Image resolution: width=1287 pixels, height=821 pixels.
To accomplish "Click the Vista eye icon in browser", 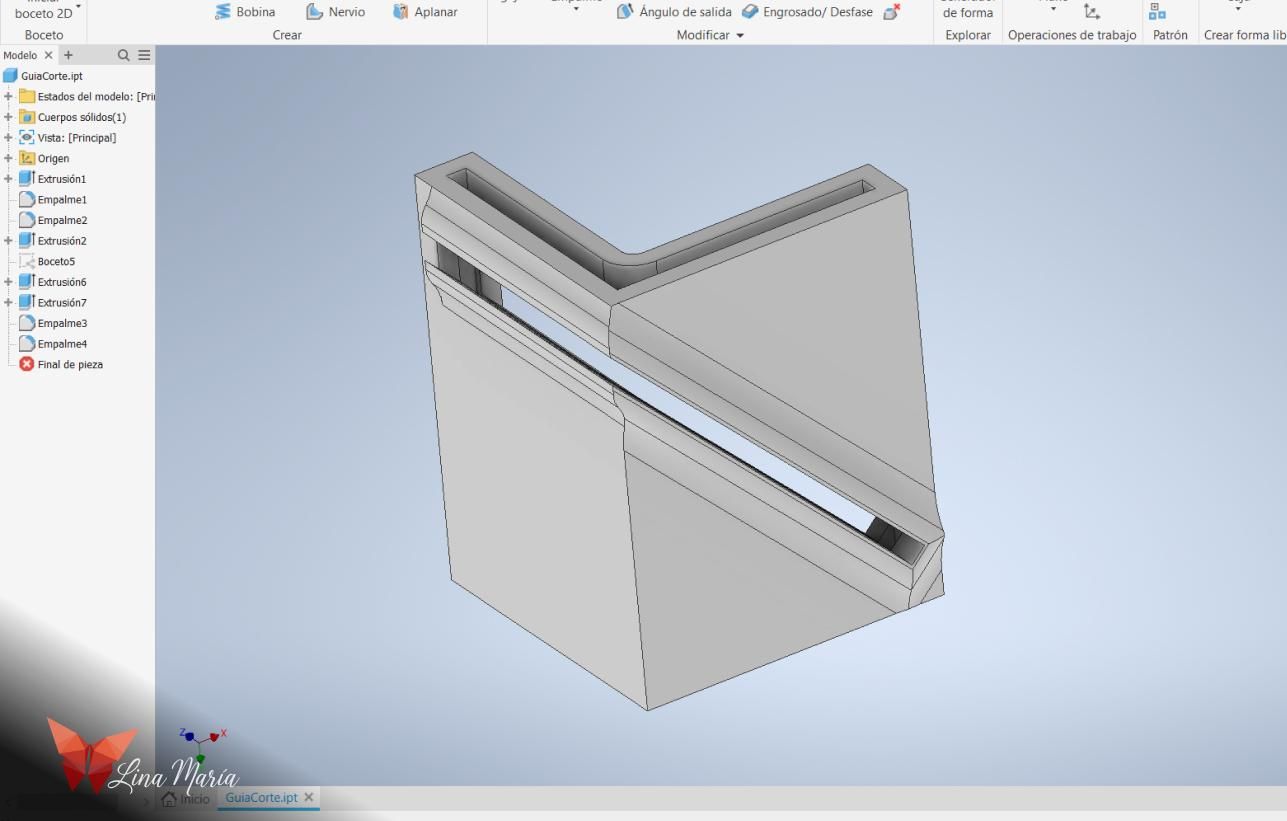I will 27,138.
